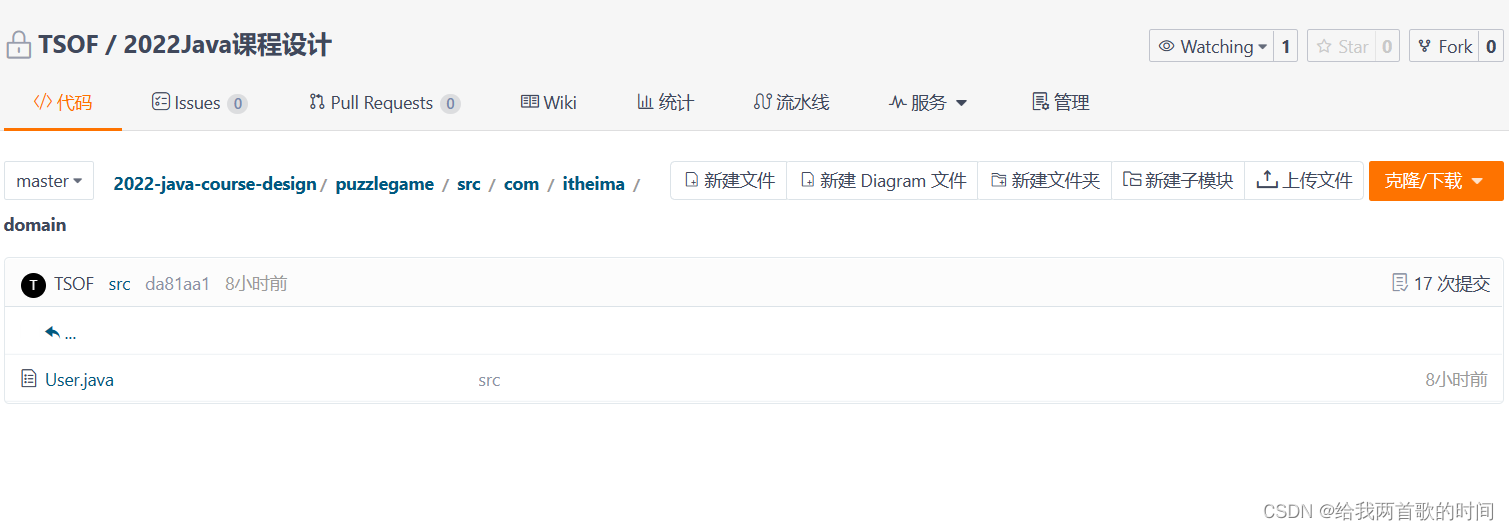Open the Wiki tab
This screenshot has width=1509, height=530.
549,102
